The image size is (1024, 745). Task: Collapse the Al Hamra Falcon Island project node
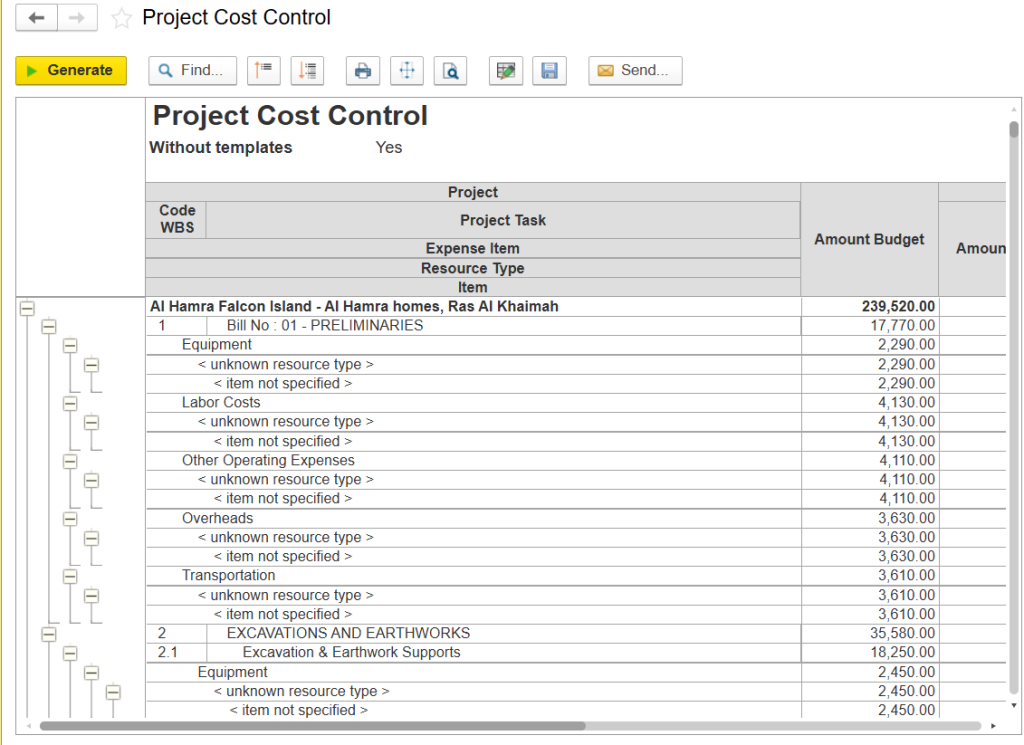coord(27,307)
